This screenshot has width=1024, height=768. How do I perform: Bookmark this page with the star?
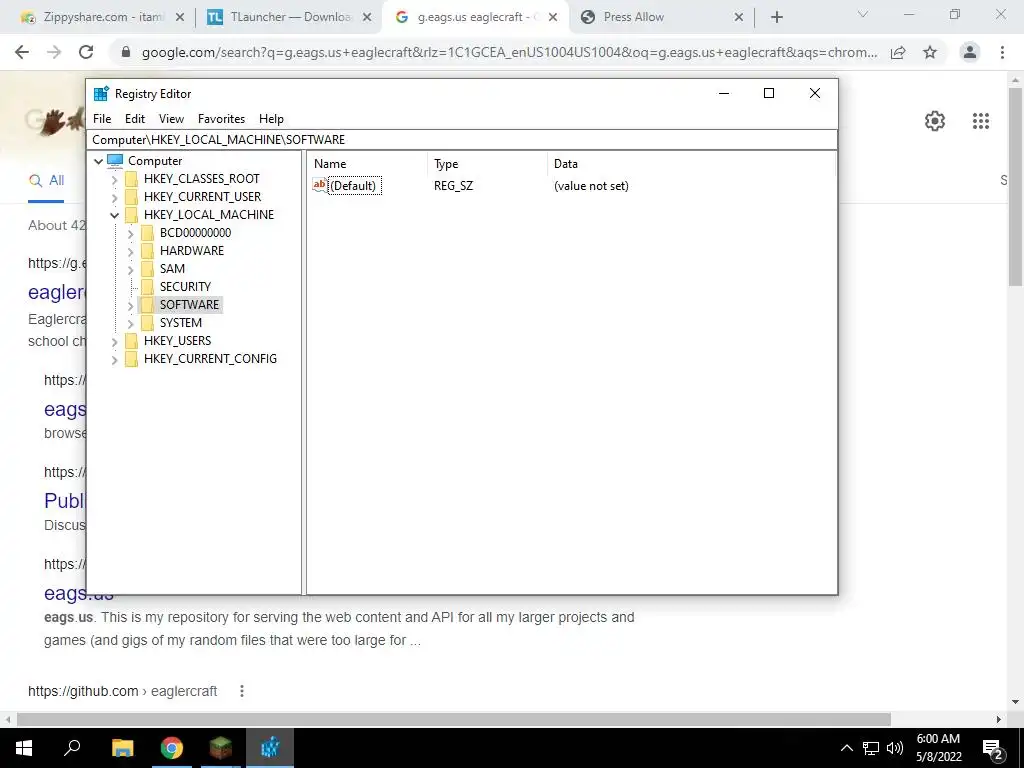click(930, 52)
